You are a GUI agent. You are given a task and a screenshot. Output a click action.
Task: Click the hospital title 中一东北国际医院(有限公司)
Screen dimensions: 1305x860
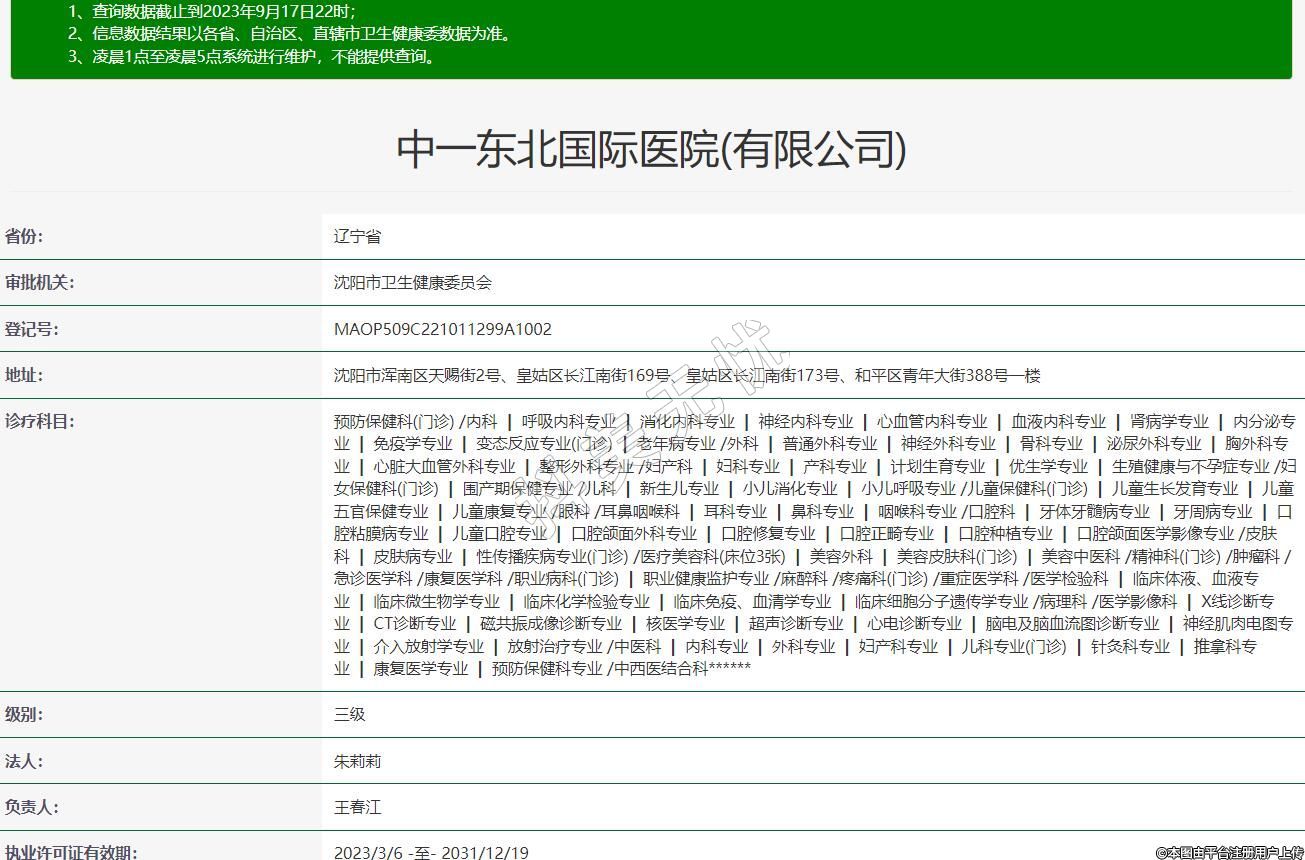[652, 150]
